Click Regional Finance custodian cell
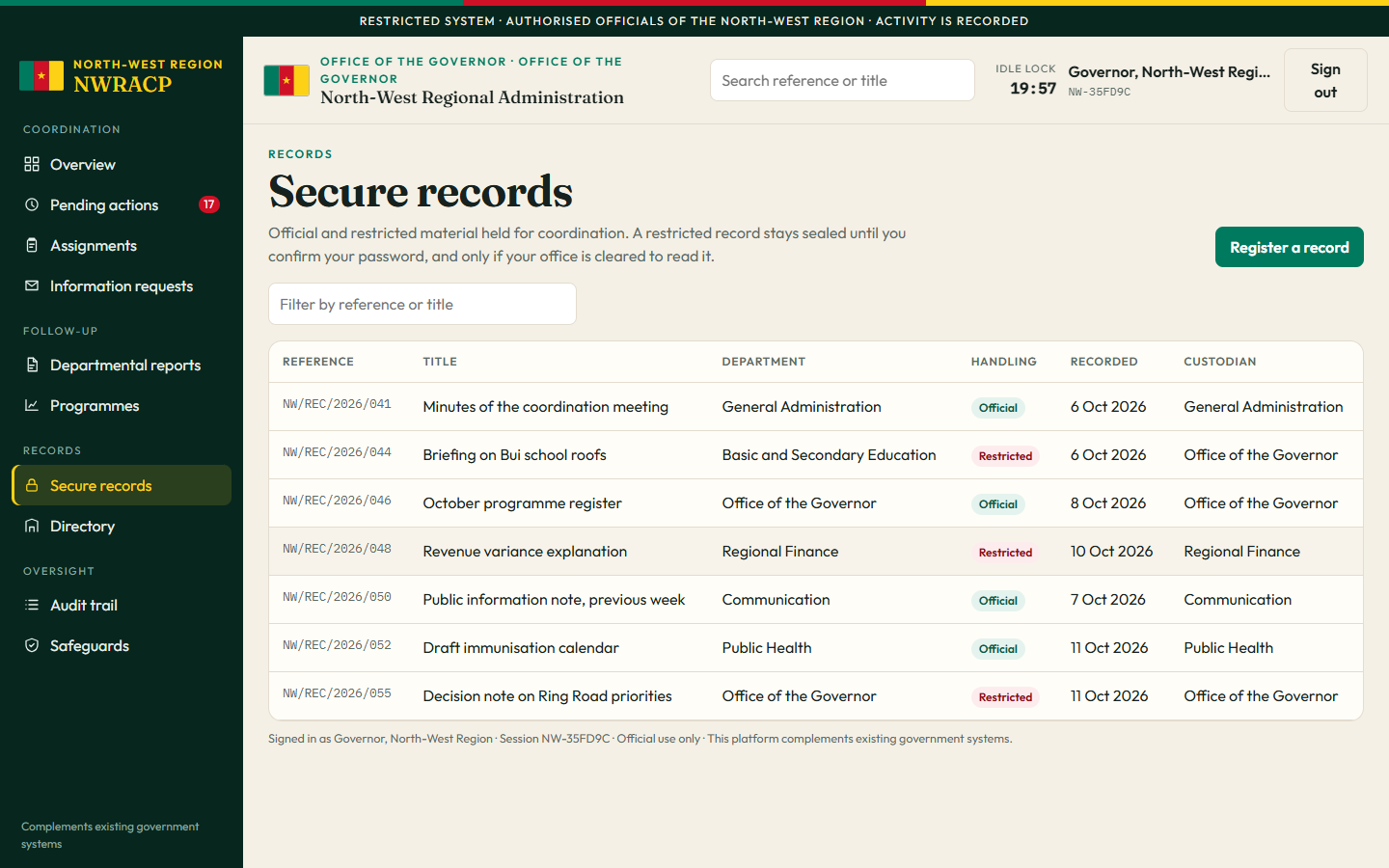Screen dimensions: 1389x868 pyautogui.click(x=1242, y=552)
